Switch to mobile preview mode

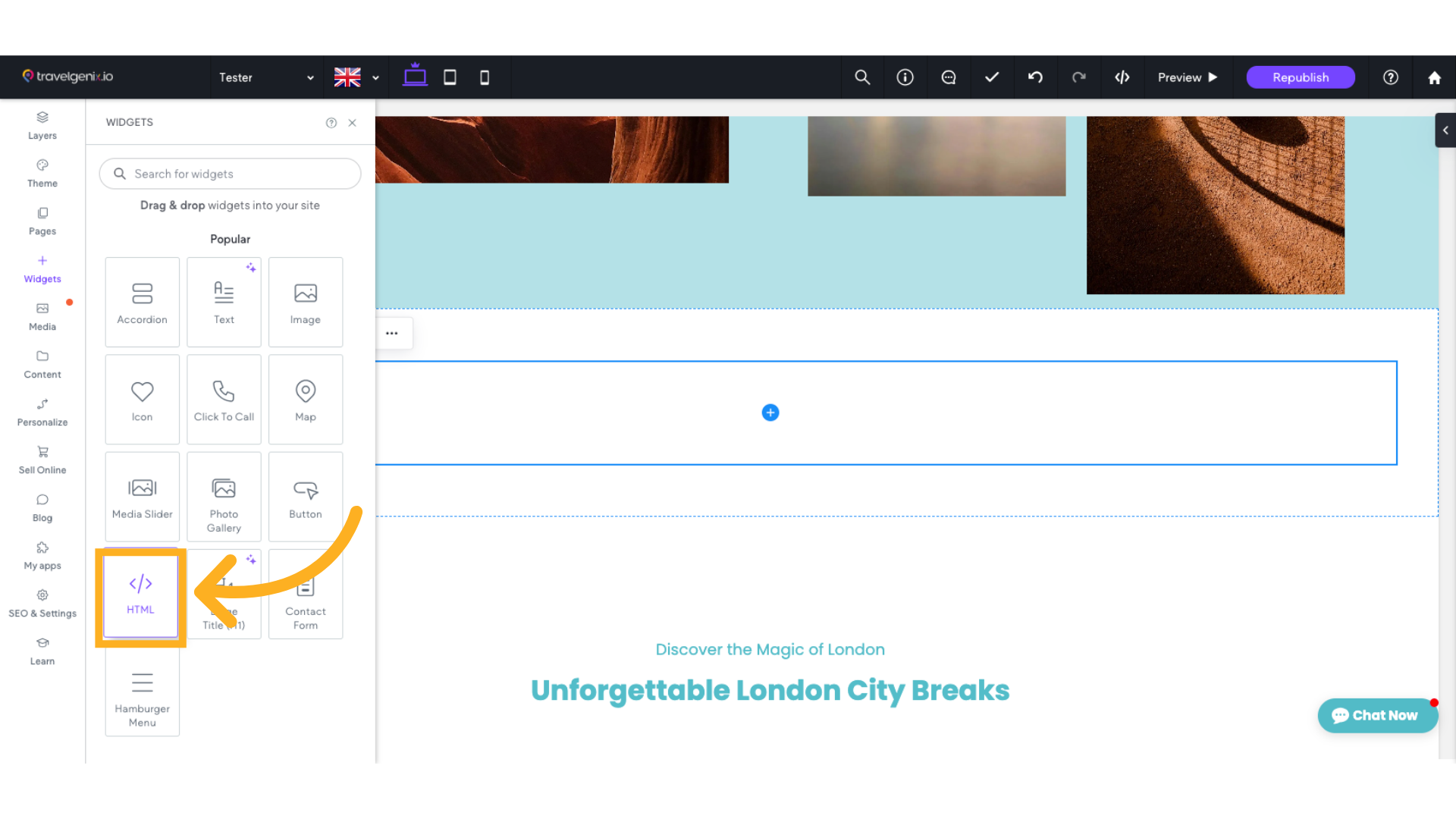pyautogui.click(x=485, y=77)
